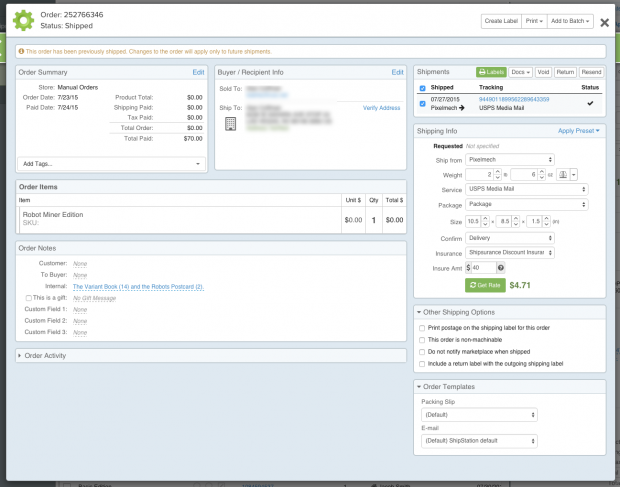Open the Service dropdown showing USPS Media Mail

[x=512, y=189]
